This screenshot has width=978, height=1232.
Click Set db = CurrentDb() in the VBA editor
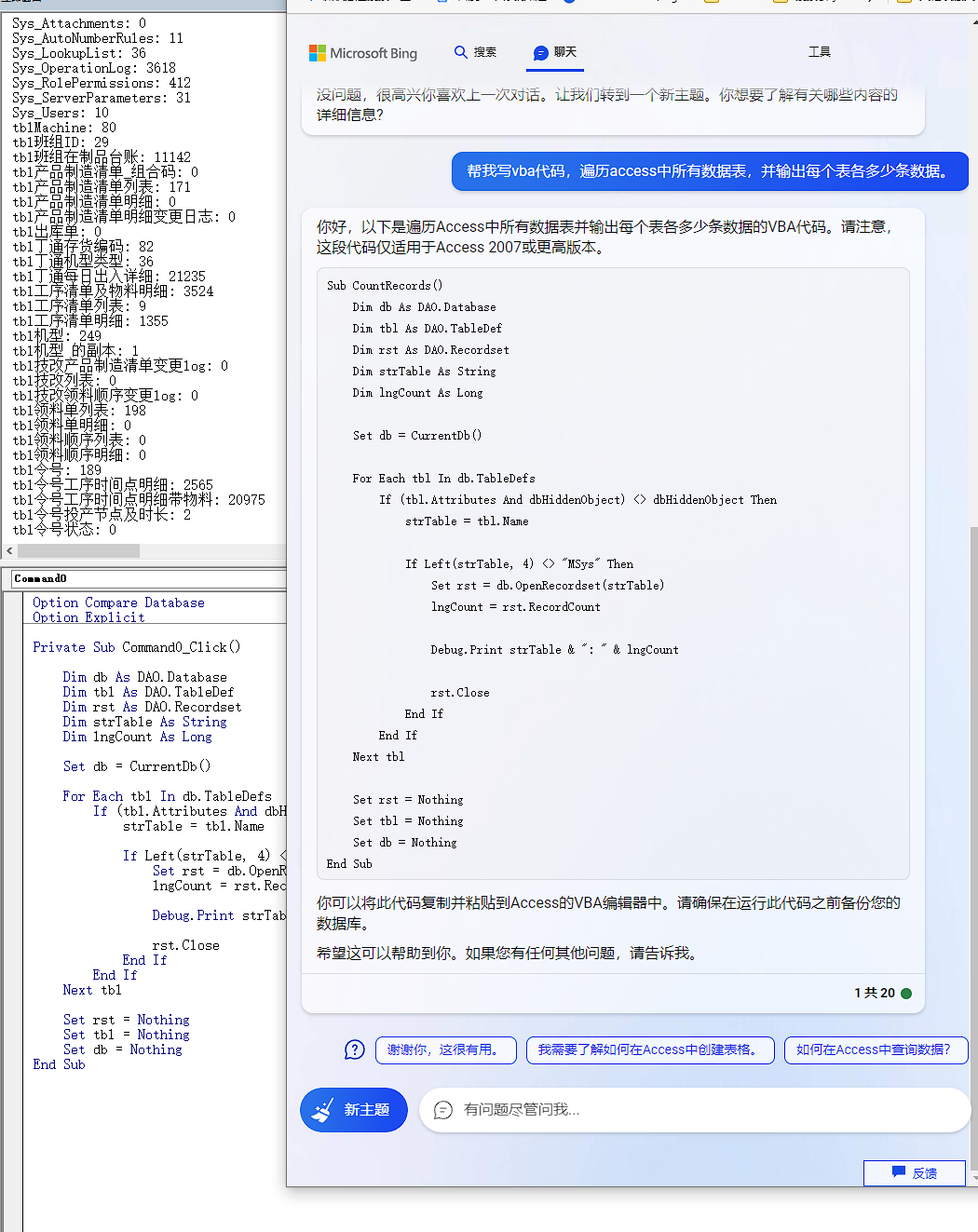click(x=137, y=766)
